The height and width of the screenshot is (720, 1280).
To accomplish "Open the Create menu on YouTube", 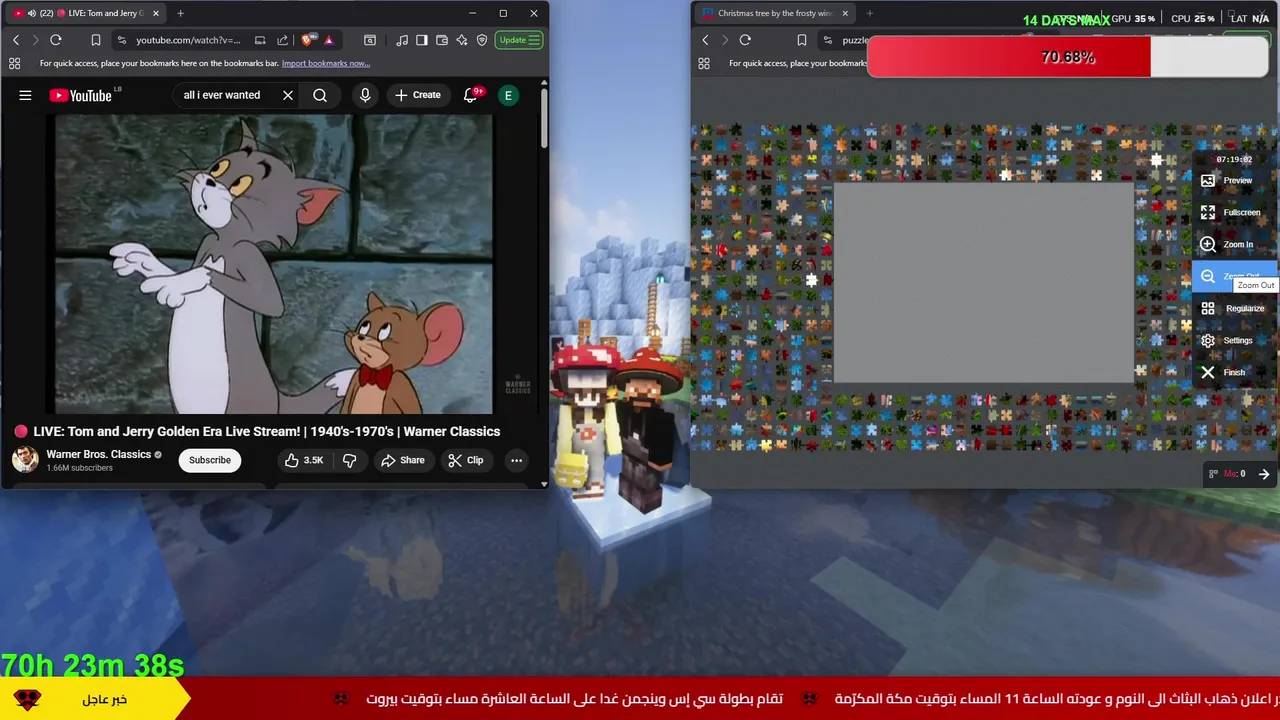I will point(417,95).
